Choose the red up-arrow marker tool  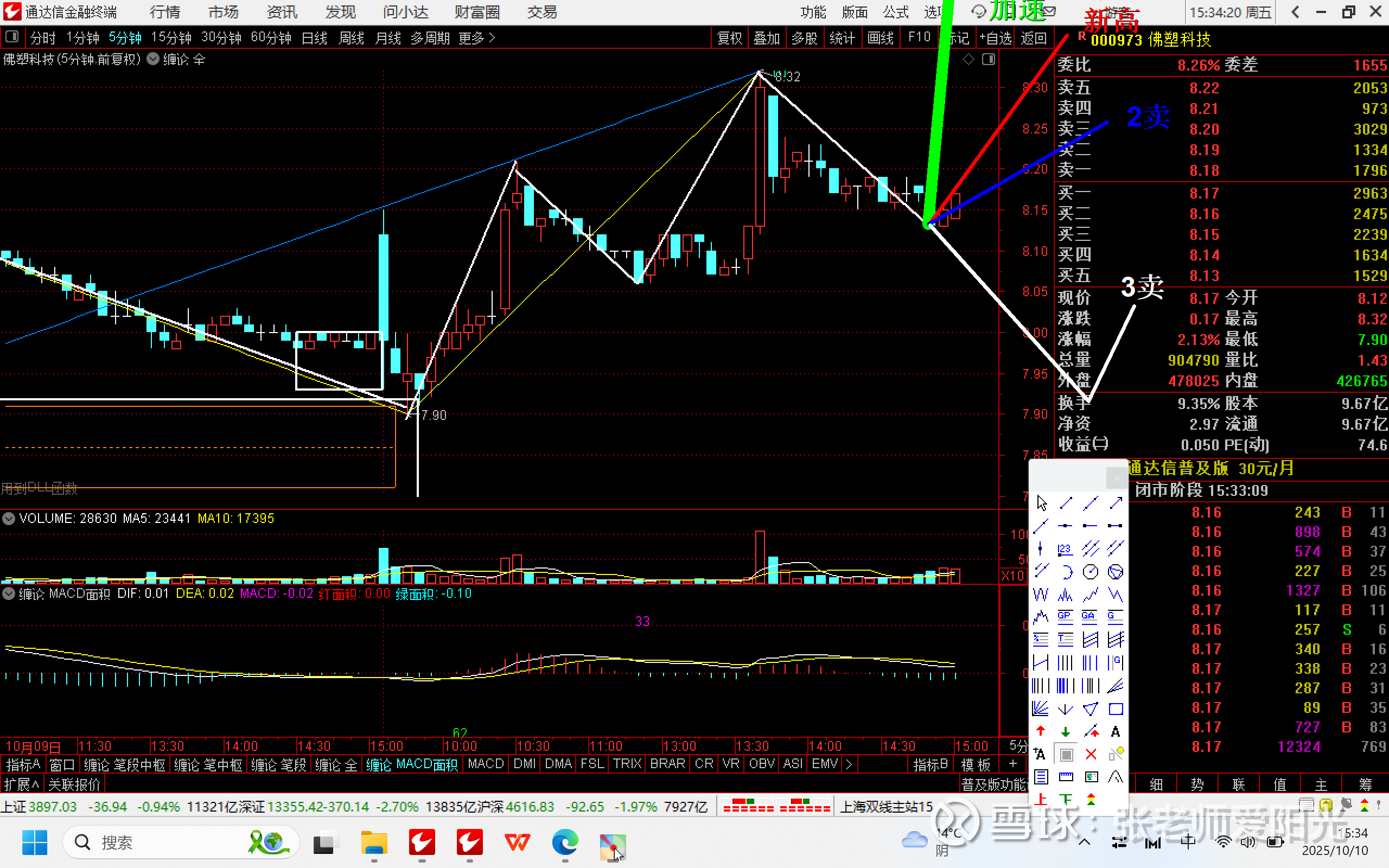click(x=1041, y=731)
